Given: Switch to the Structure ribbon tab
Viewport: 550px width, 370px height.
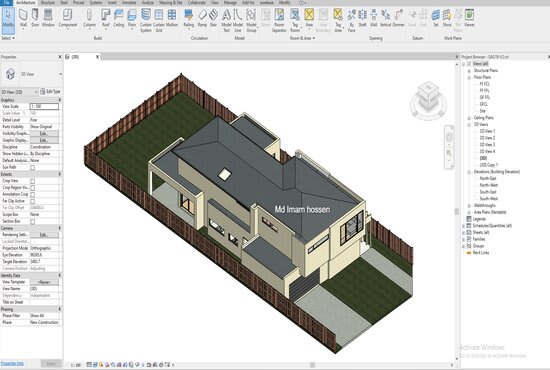Looking at the screenshot, I should (x=48, y=2).
